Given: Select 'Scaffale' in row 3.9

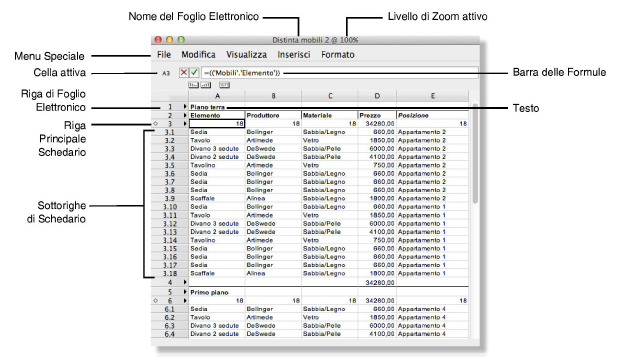Looking at the screenshot, I should click(x=217, y=199).
